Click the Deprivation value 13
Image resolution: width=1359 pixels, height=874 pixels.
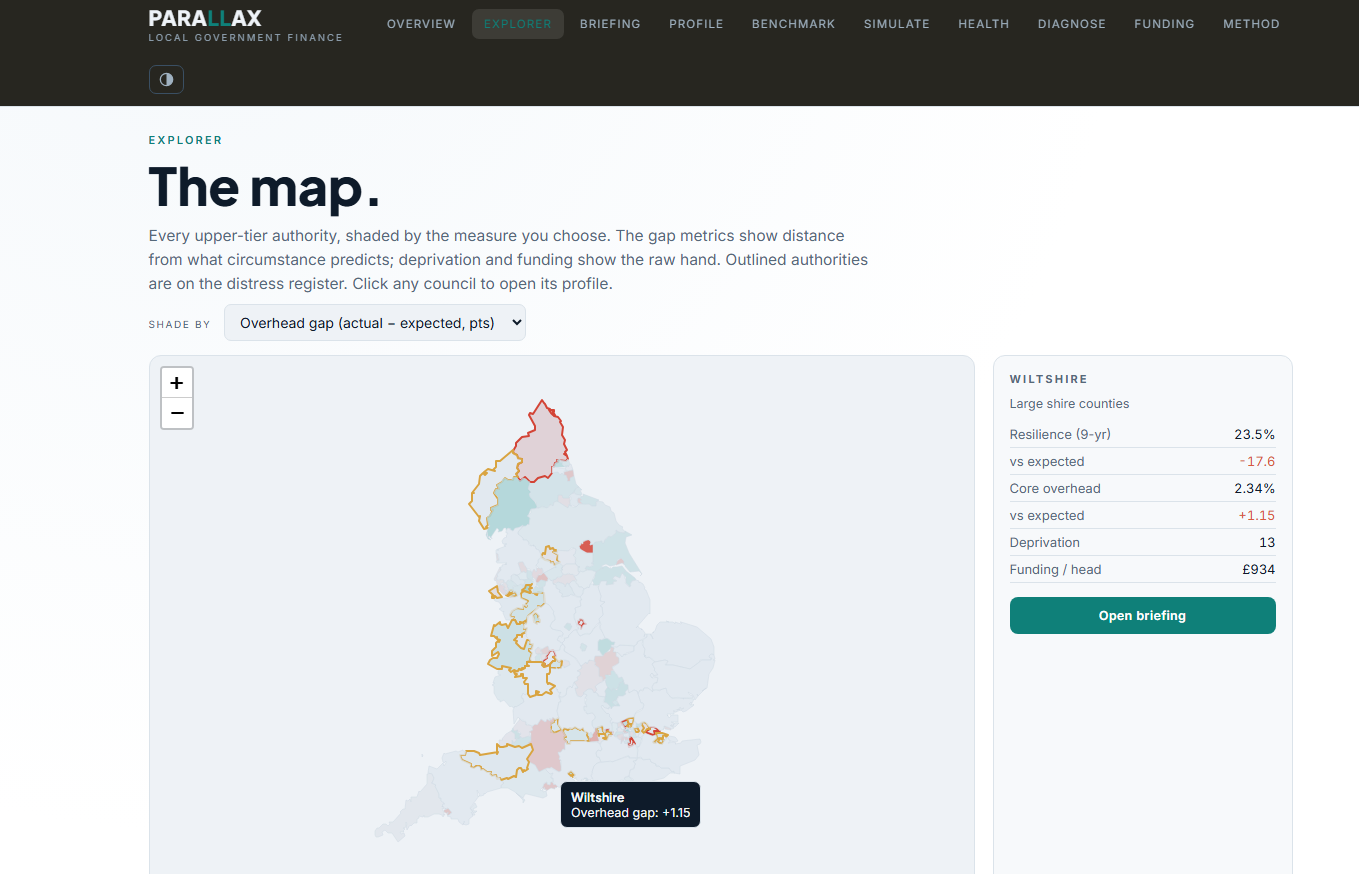(x=1267, y=542)
